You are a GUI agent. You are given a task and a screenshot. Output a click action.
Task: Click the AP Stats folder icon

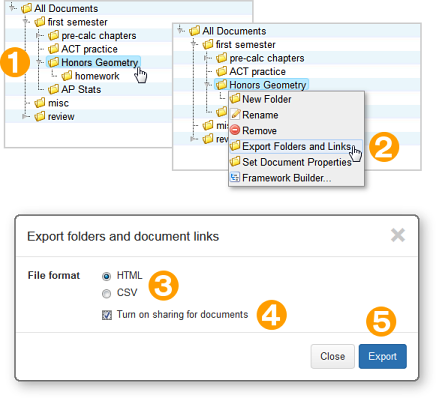pyautogui.click(x=53, y=89)
